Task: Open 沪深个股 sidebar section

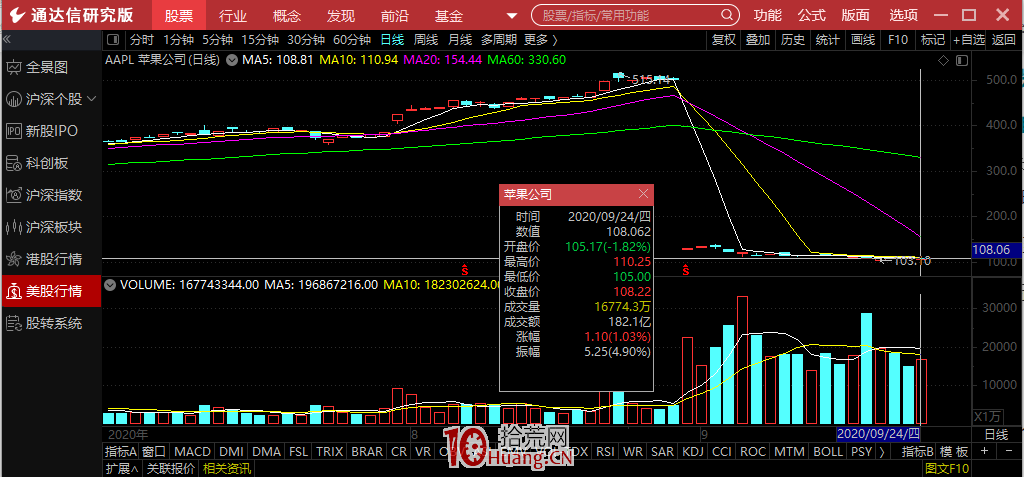Action: 44,99
